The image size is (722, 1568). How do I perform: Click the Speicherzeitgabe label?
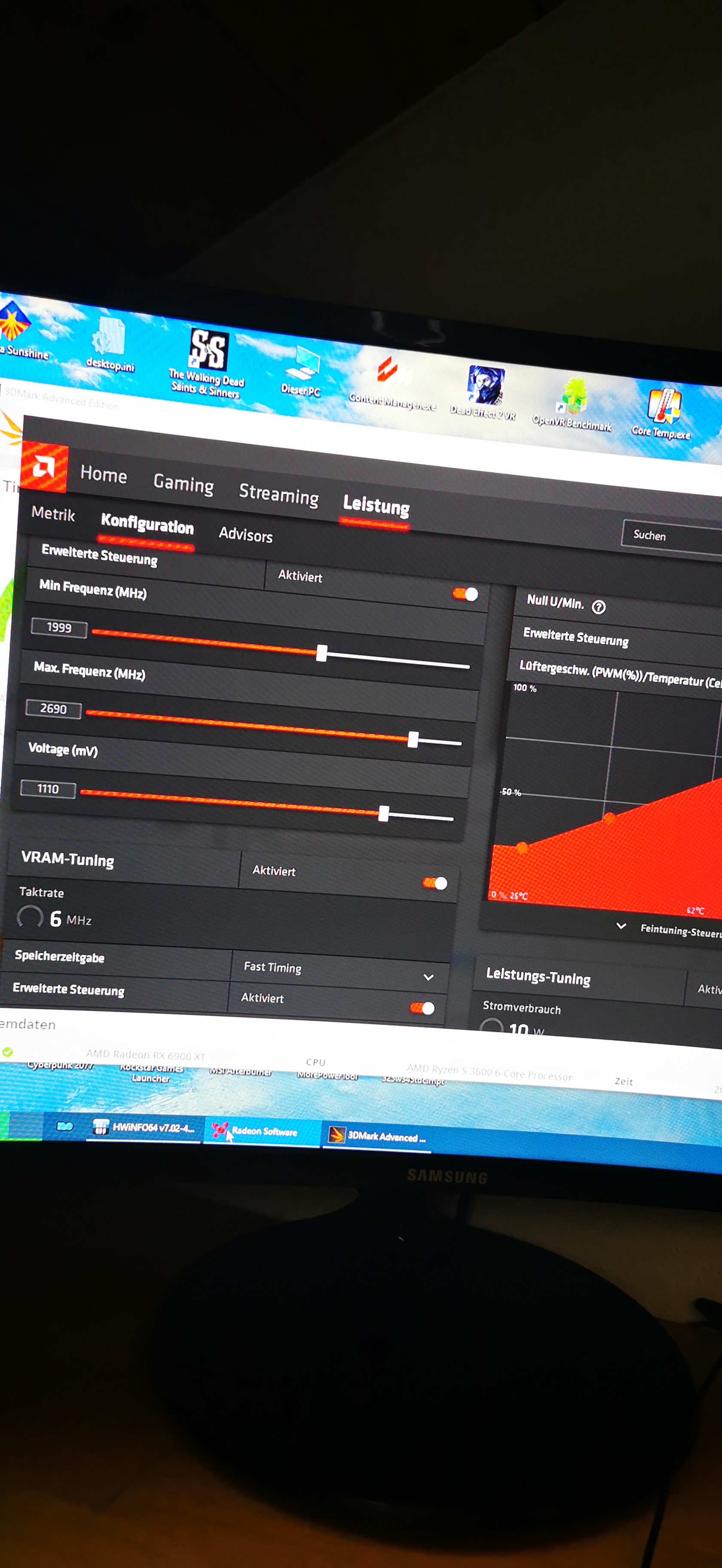pos(60,956)
